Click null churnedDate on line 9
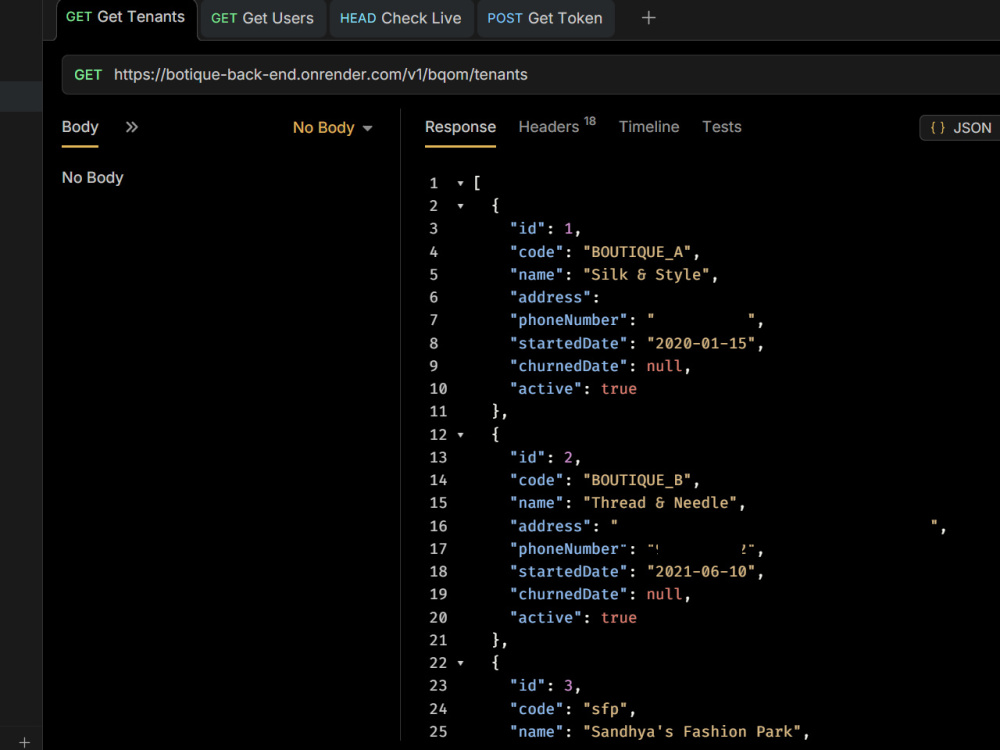This screenshot has width=1000, height=750. point(664,366)
